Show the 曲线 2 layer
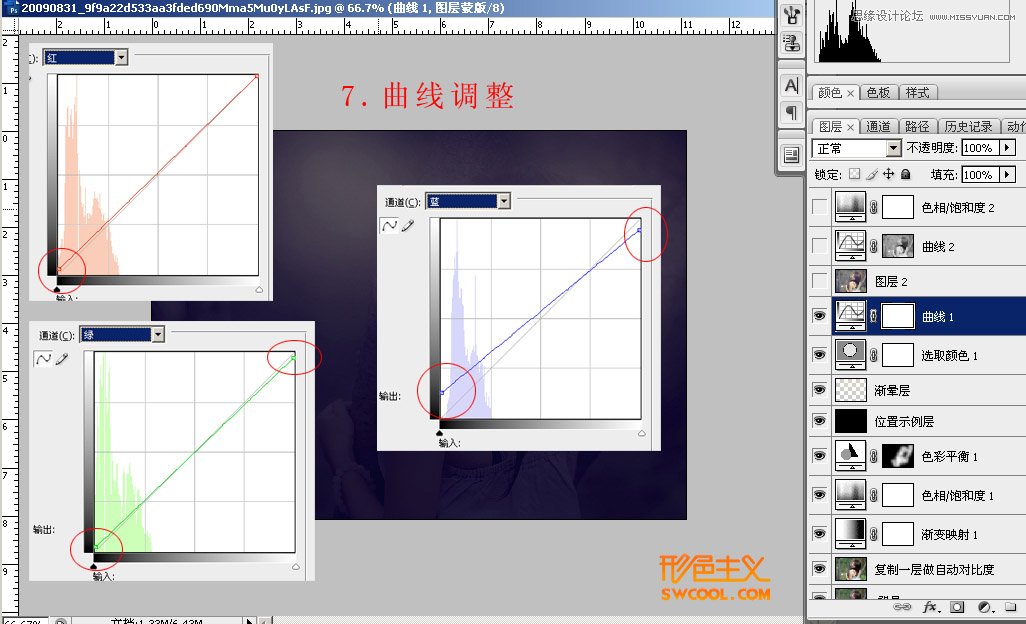 pyautogui.click(x=819, y=246)
